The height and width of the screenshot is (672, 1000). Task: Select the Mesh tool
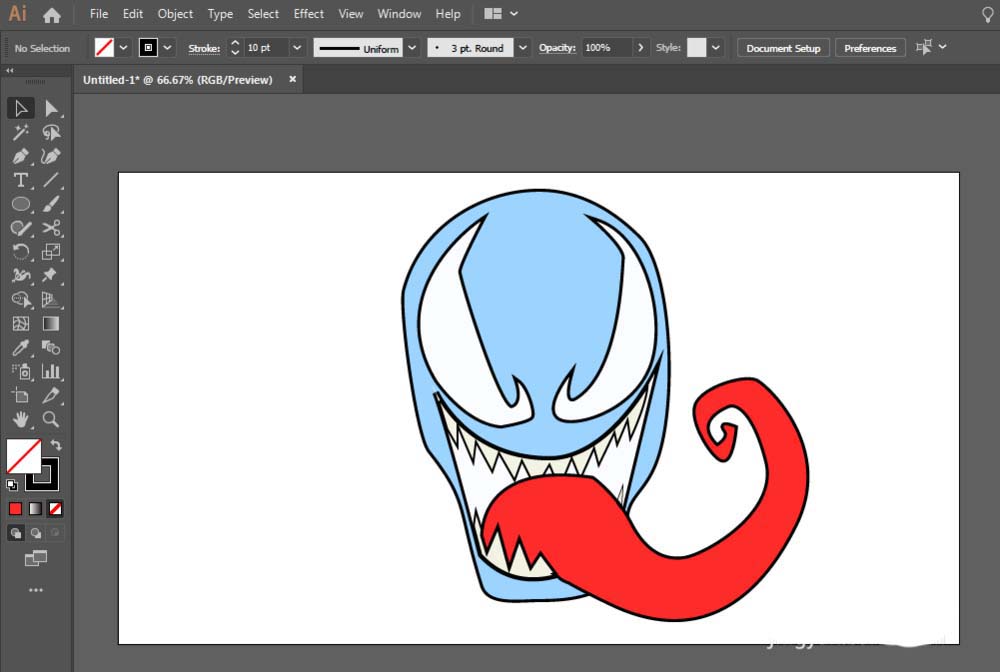(20, 324)
